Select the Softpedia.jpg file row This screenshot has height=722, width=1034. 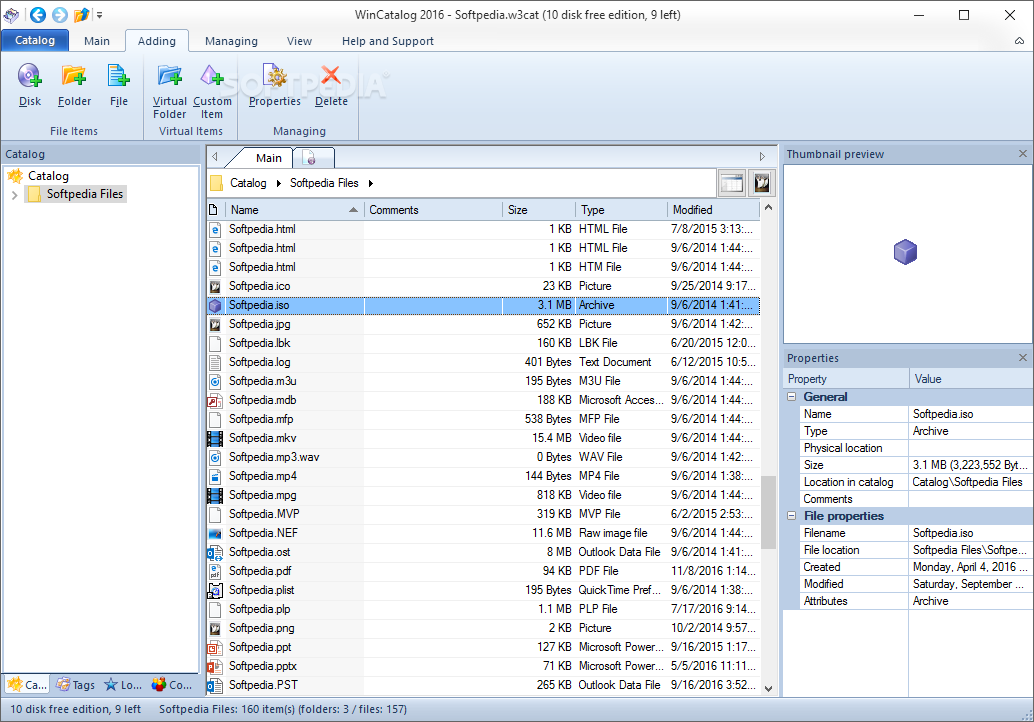coord(483,324)
